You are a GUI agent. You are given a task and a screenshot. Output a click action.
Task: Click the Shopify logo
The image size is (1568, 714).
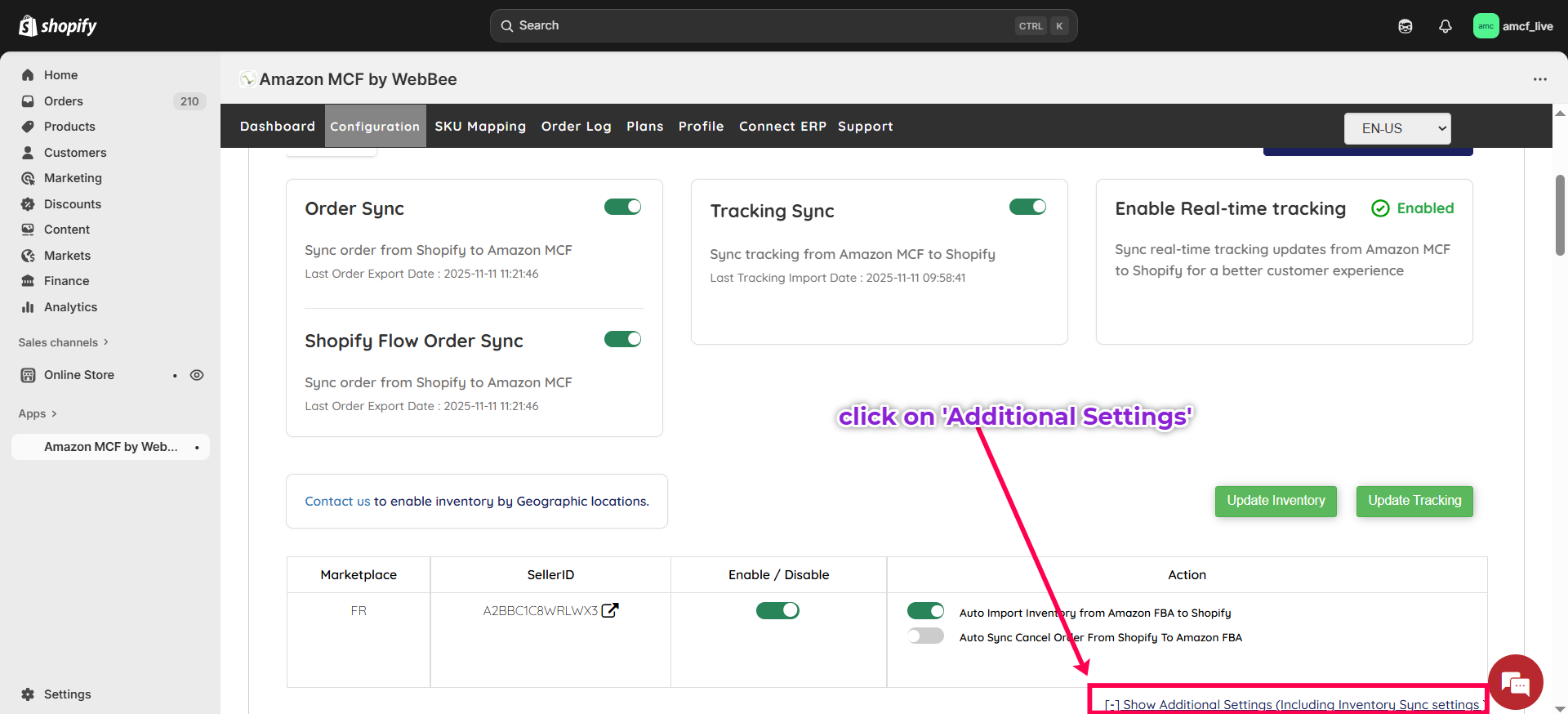pyautogui.click(x=57, y=26)
